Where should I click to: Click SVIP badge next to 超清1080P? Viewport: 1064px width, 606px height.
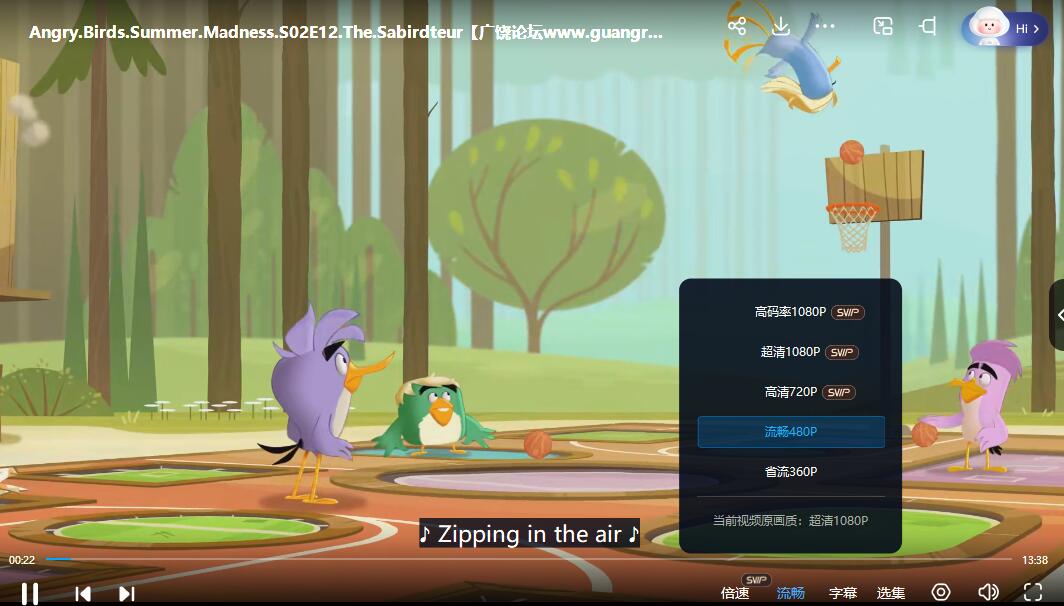click(x=842, y=353)
